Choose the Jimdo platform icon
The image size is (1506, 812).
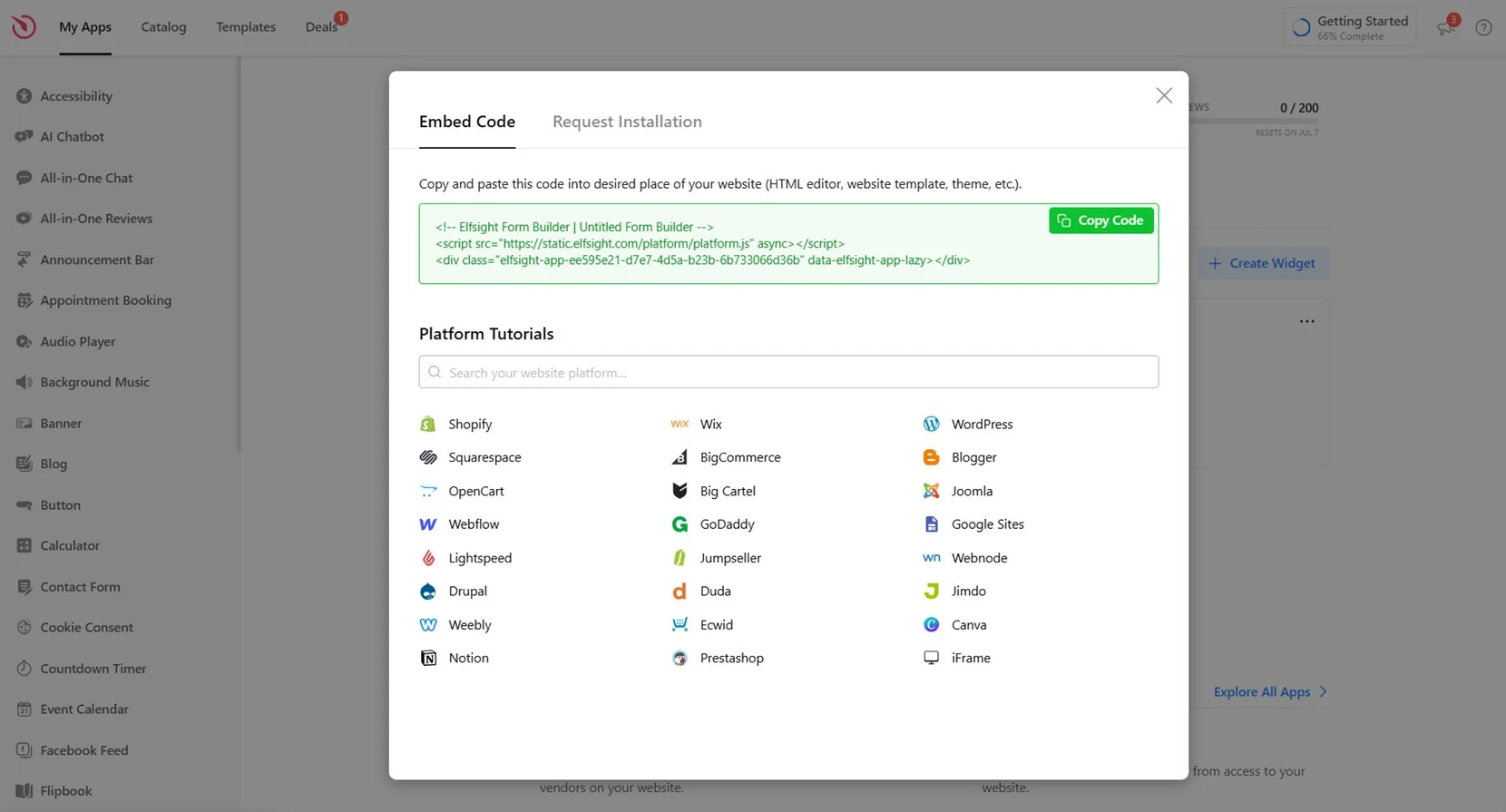tap(931, 592)
